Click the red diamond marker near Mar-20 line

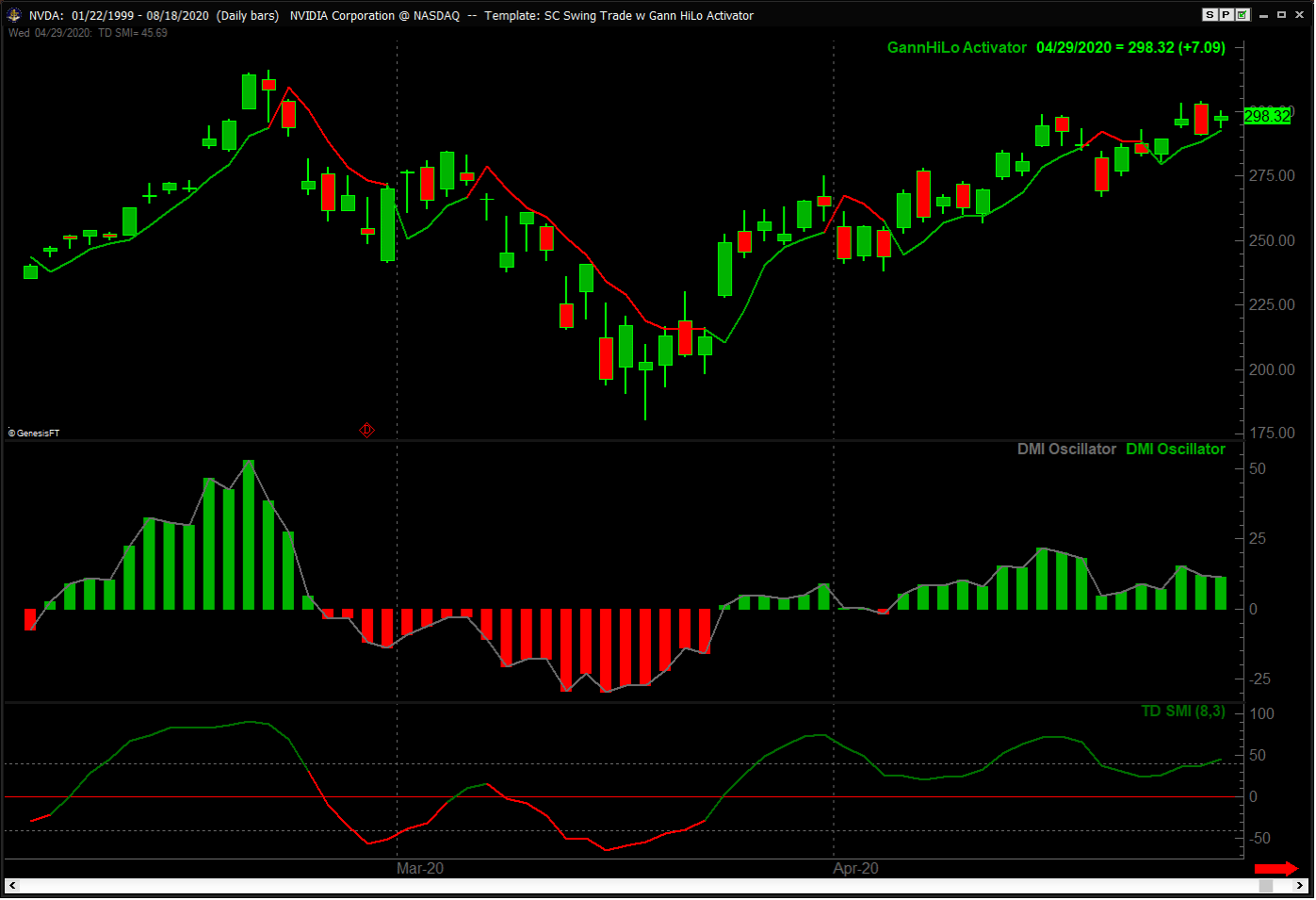click(366, 430)
